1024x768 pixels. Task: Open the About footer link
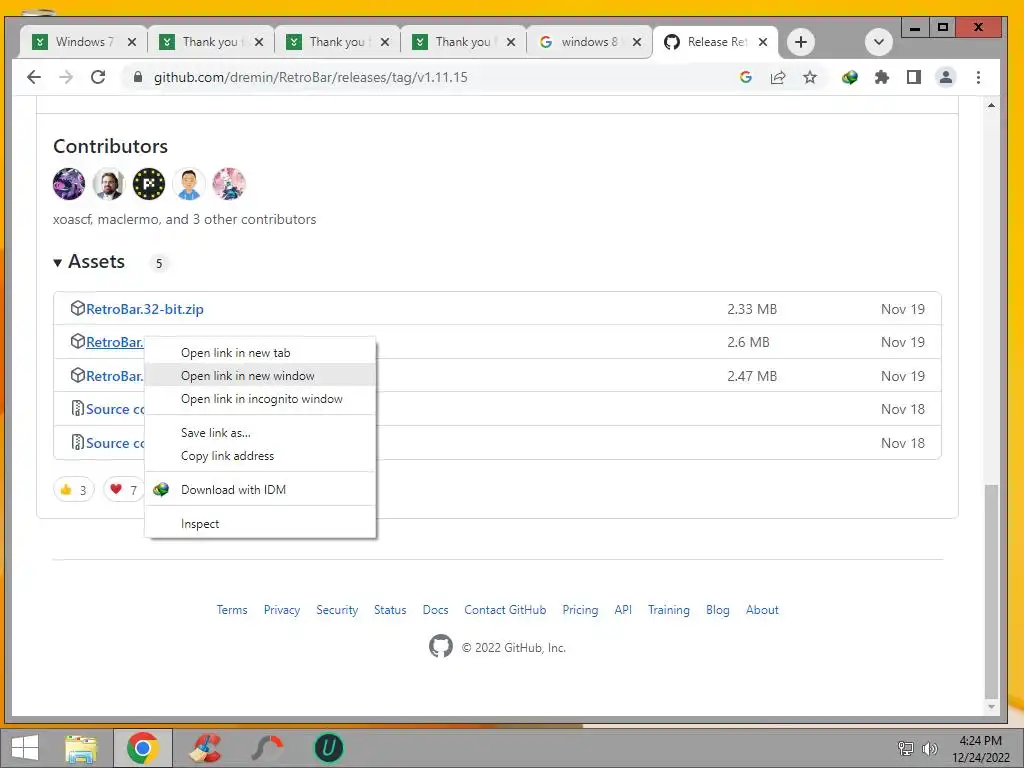point(762,610)
